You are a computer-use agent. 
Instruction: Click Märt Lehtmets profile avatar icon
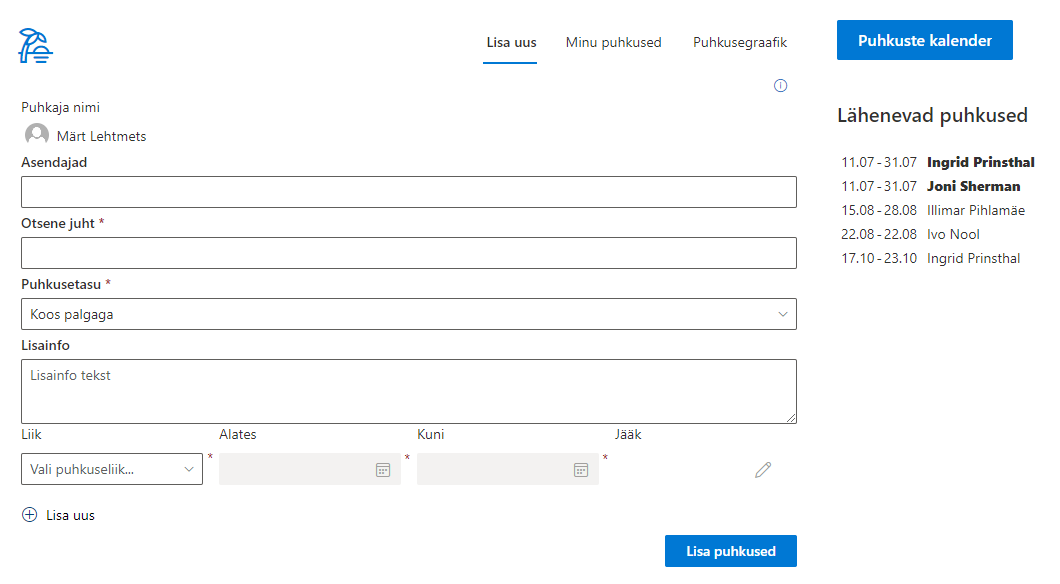pos(37,135)
